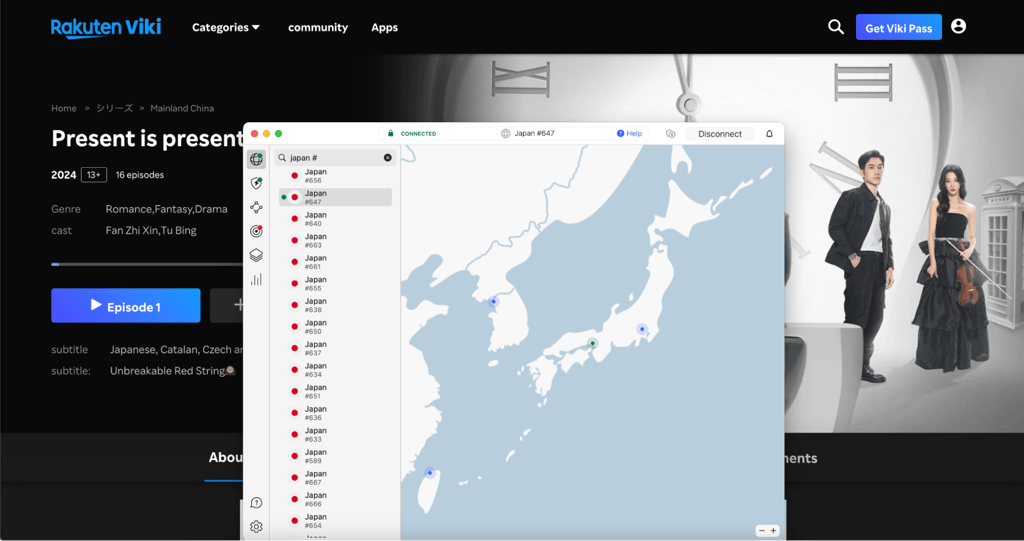Screen dimensions: 1024x541
Task: Select server Japan #638
Action: pyautogui.click(x=335, y=305)
